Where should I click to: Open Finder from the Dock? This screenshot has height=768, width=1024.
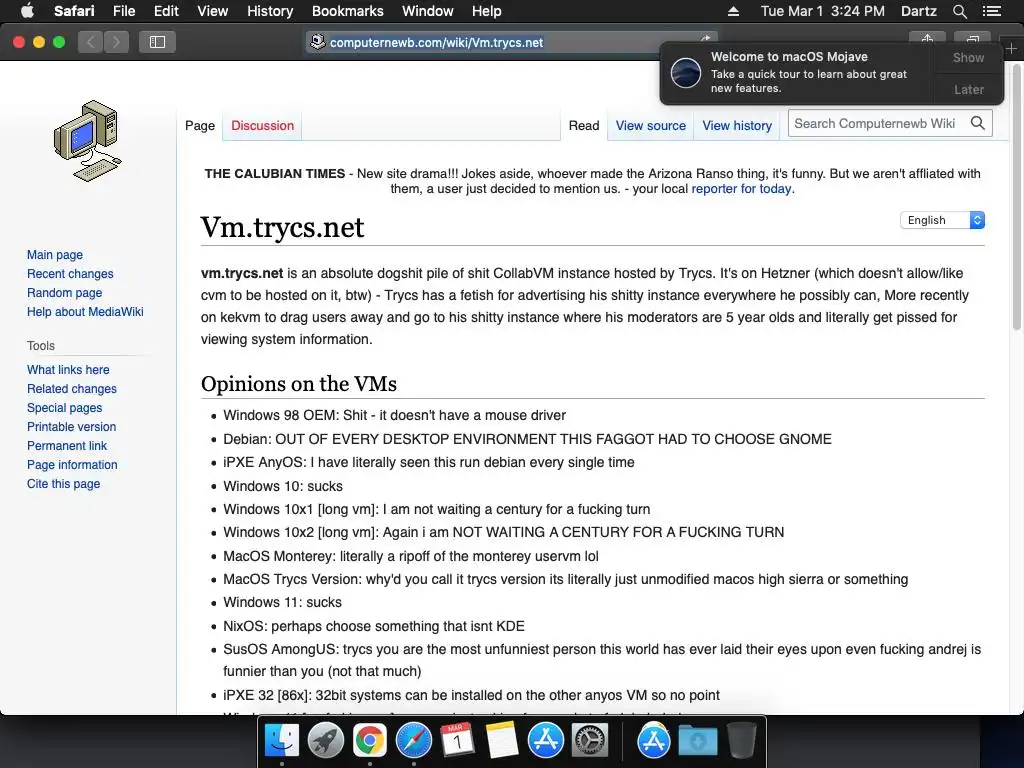pos(281,741)
